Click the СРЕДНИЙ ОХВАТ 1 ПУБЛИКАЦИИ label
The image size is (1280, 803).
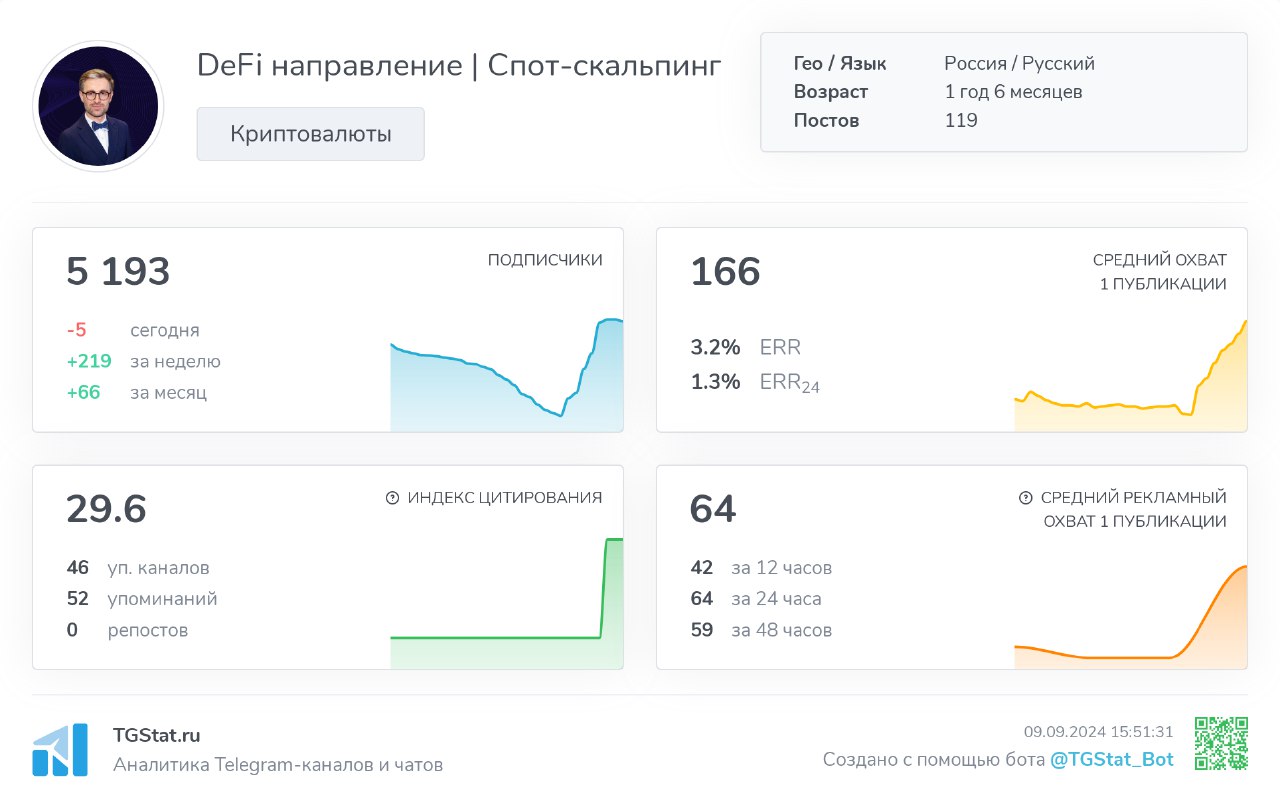(1160, 272)
